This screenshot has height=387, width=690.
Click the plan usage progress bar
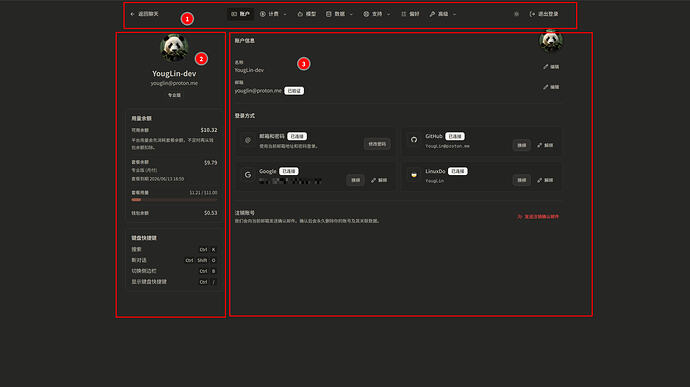[x=174, y=200]
